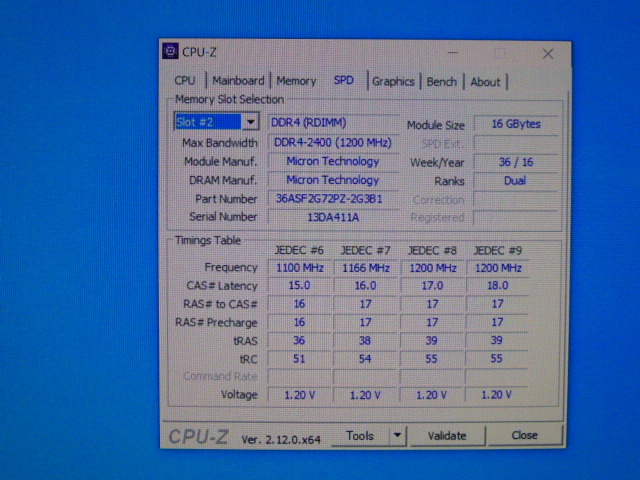Click the Validate button
Screen dimensions: 640x480
pyautogui.click(x=447, y=436)
